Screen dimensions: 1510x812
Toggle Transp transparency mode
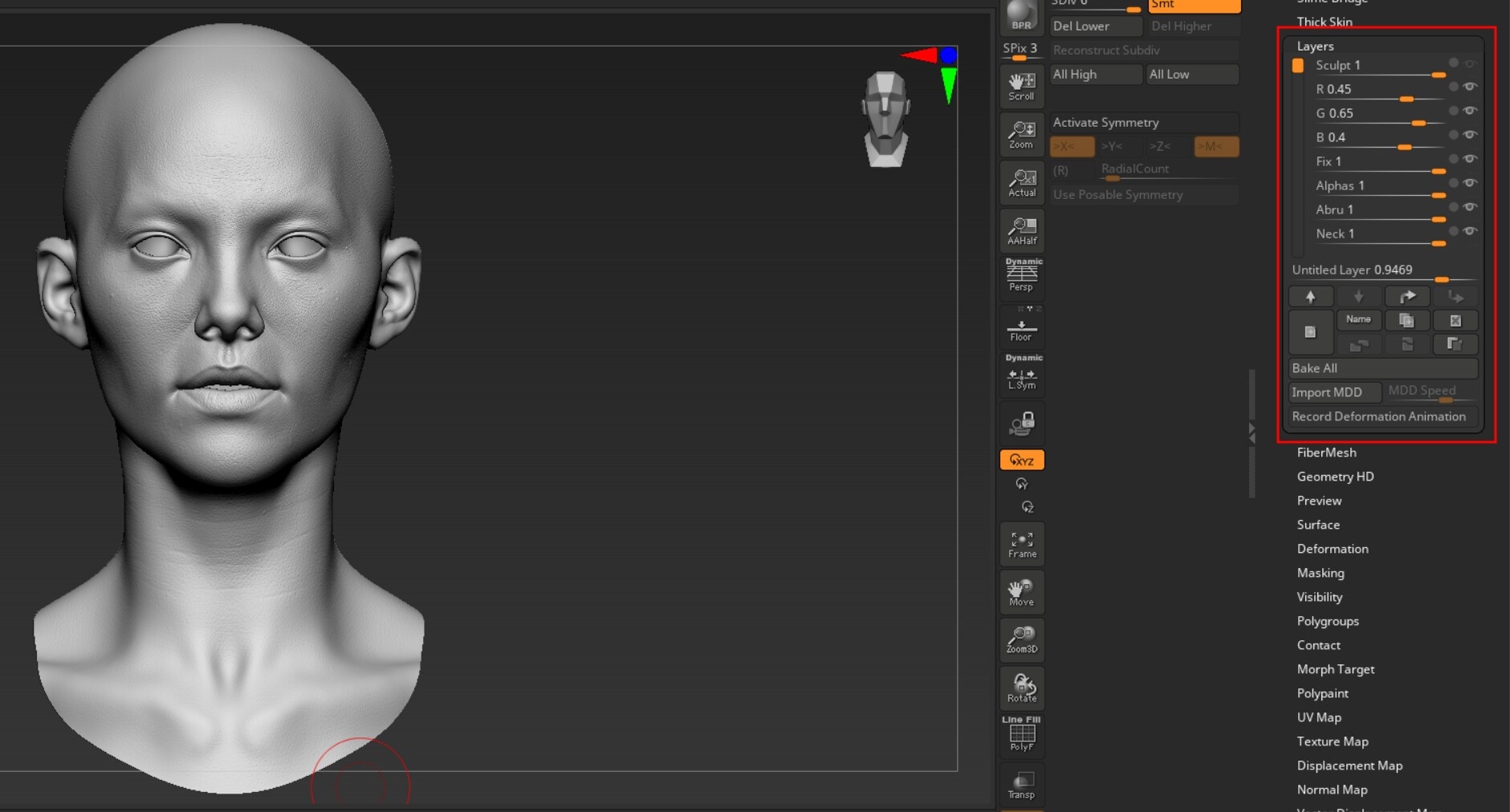1021,785
